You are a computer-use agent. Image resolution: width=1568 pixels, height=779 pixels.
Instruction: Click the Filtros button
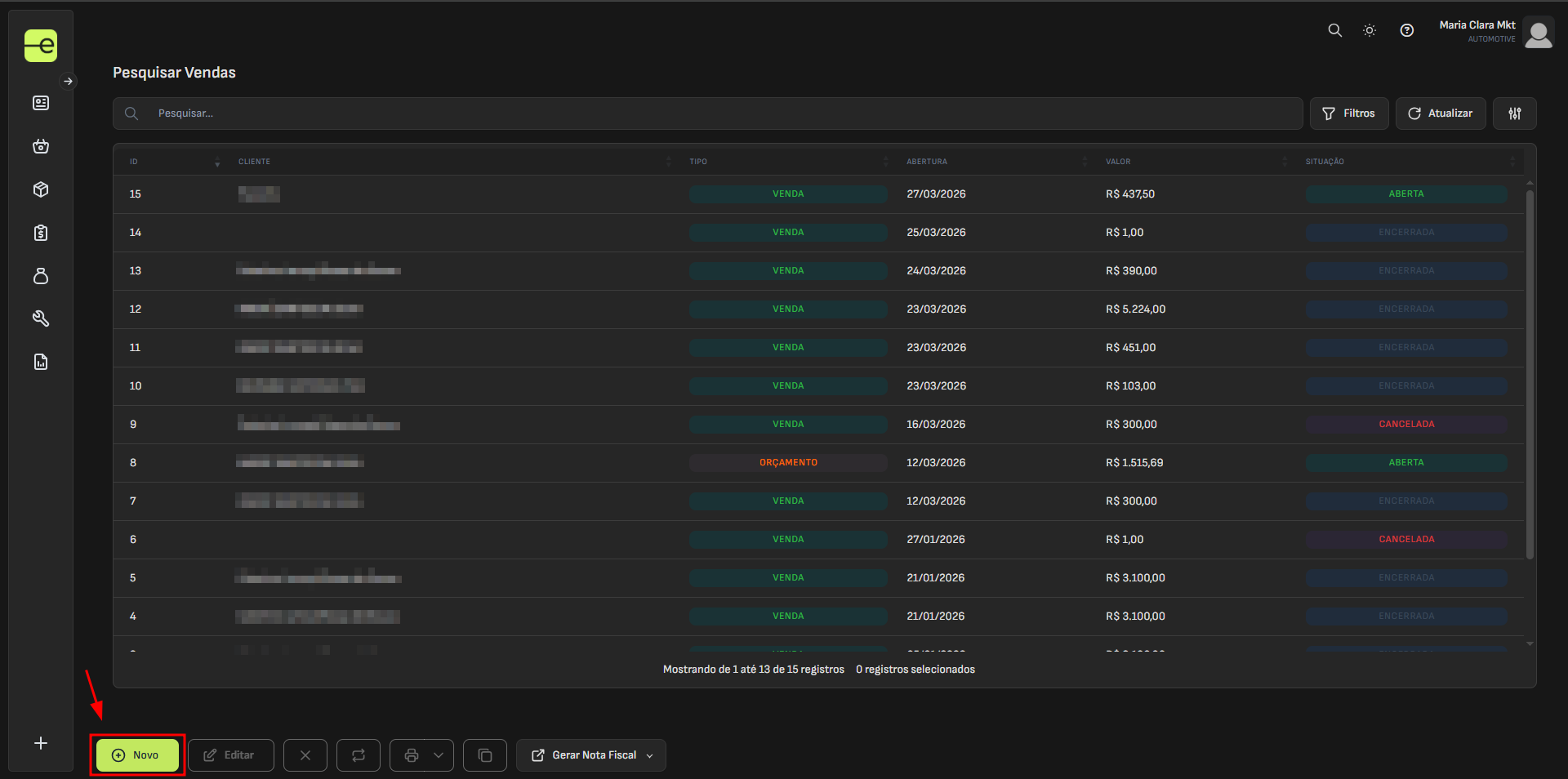click(1349, 114)
